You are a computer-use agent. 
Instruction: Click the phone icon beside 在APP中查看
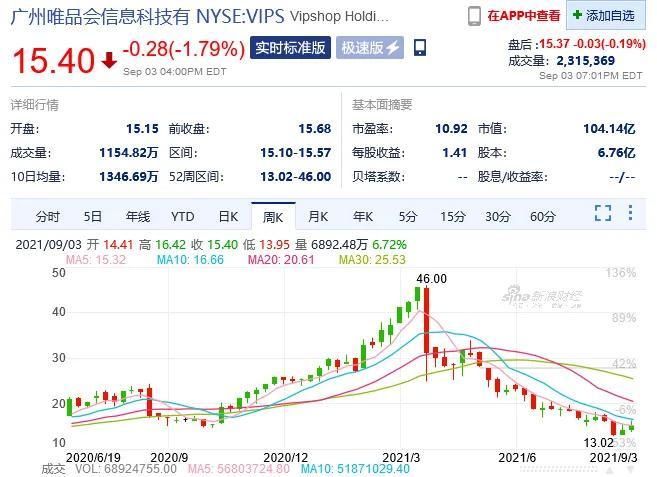coord(474,16)
